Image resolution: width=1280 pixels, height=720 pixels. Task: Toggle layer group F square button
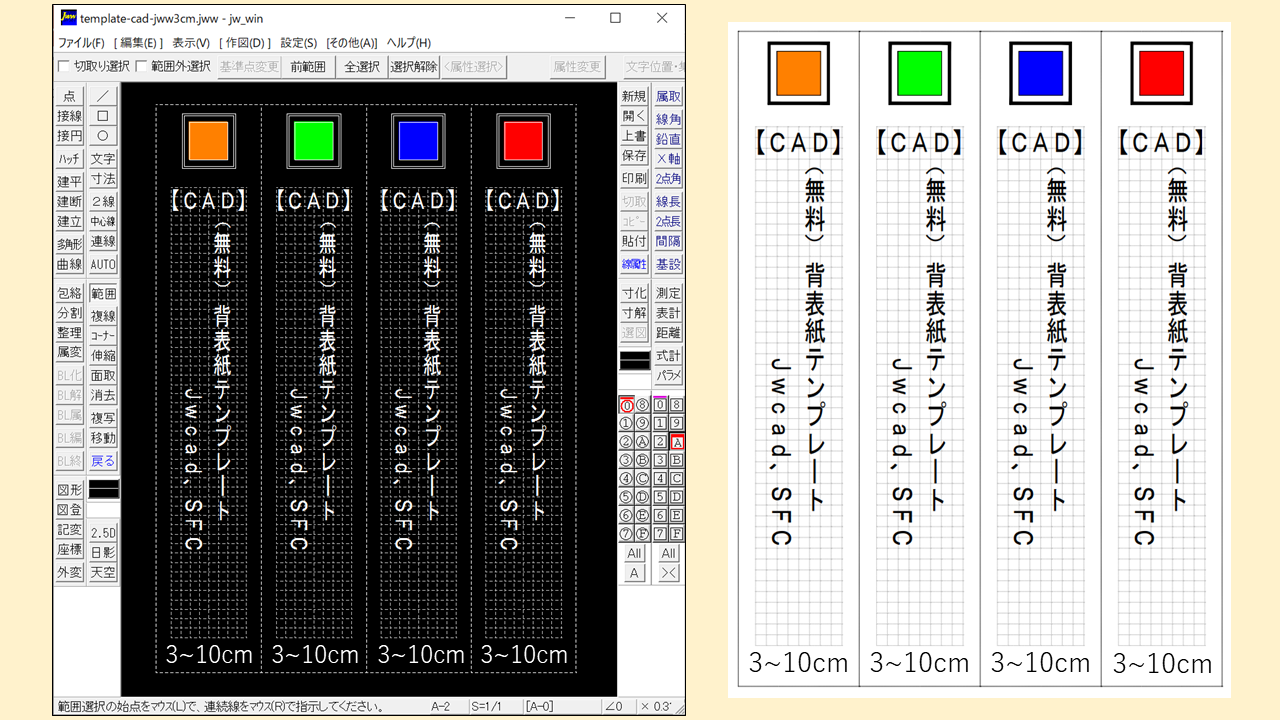point(677,533)
